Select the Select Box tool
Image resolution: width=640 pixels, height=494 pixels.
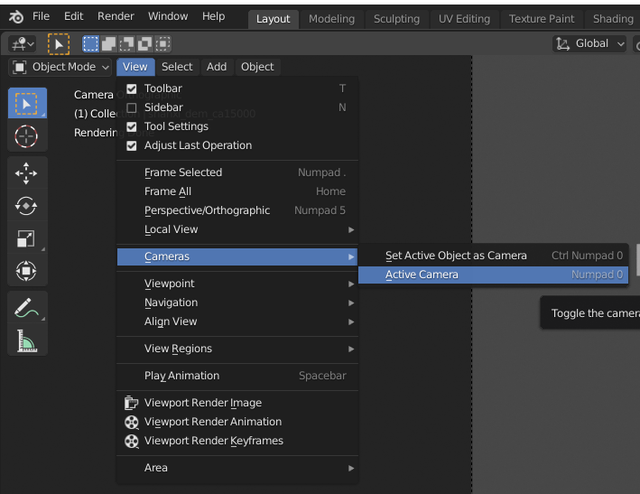pos(26,103)
